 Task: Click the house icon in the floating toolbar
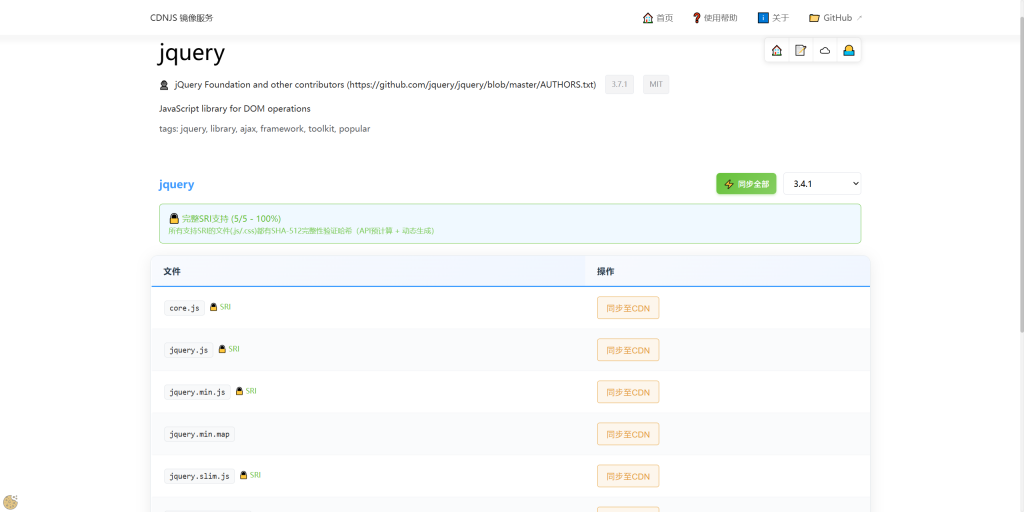click(x=777, y=50)
